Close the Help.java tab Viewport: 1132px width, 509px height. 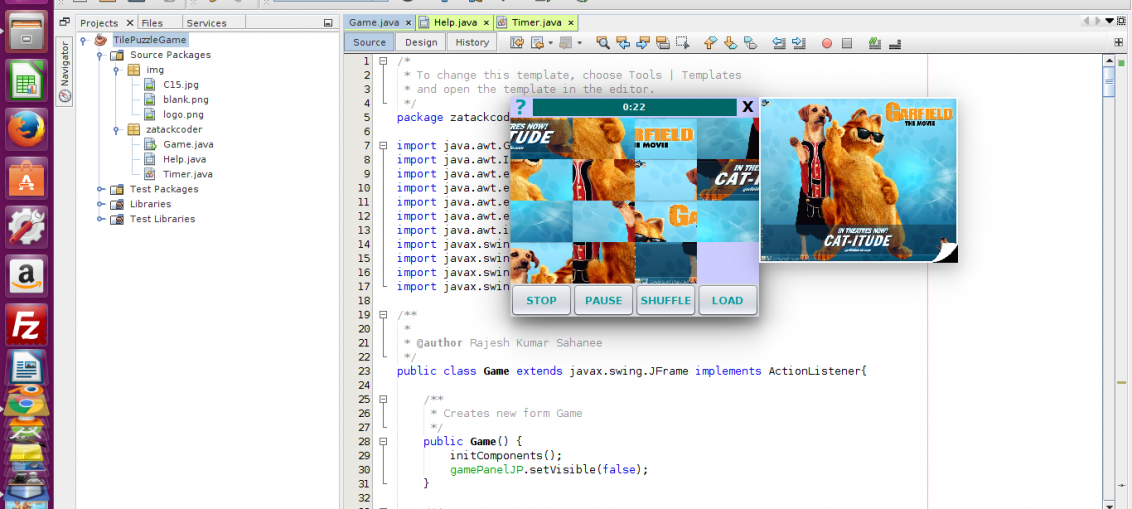pos(486,23)
